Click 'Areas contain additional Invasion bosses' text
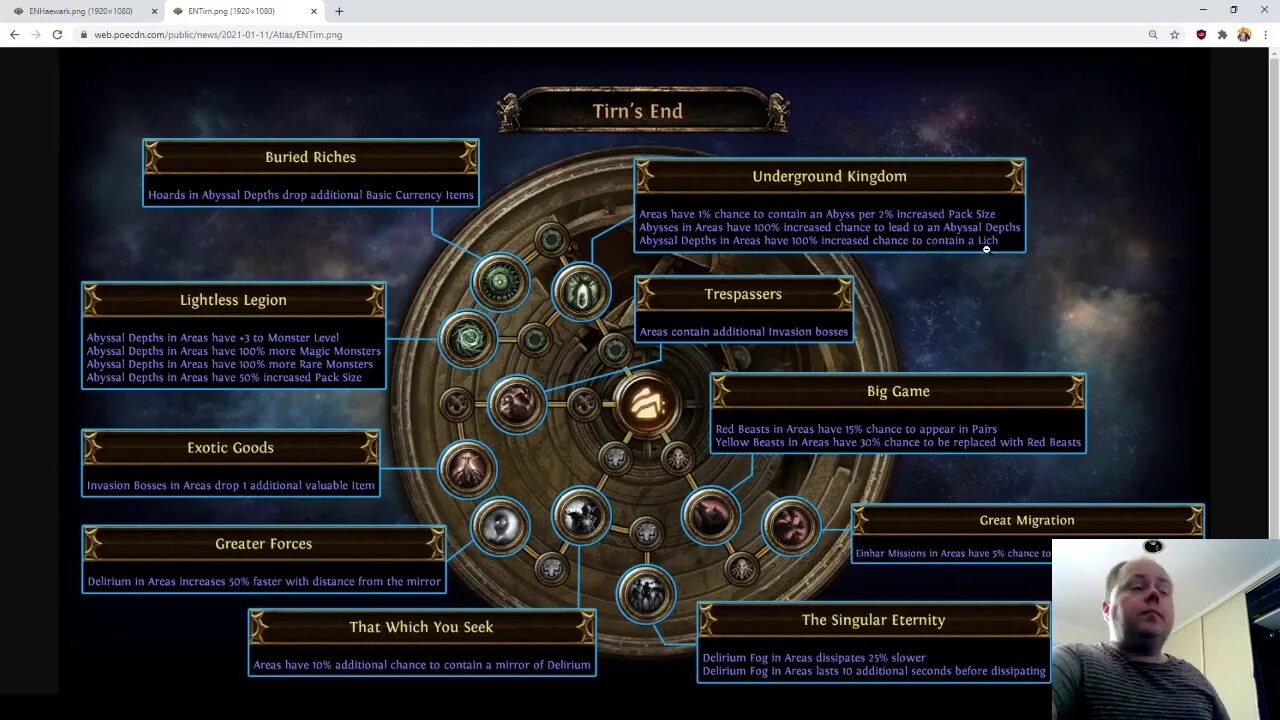Viewport: 1280px width, 720px height. 744,332
